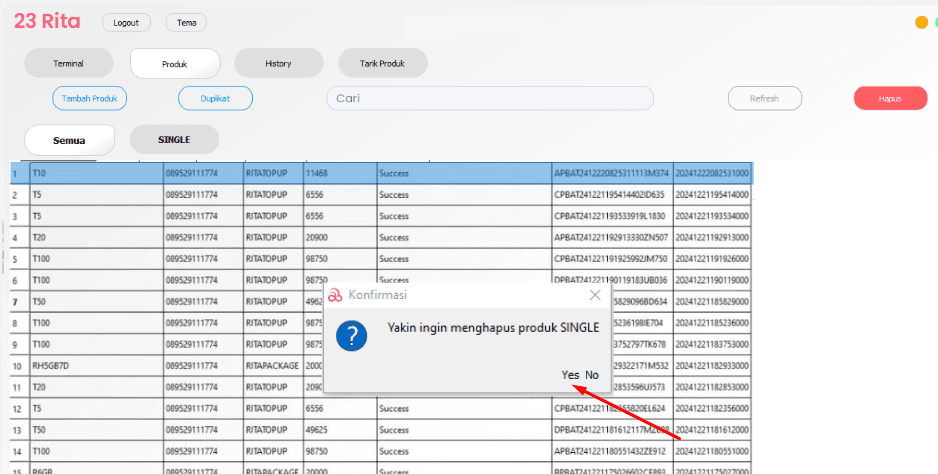Click Yes in the Konfirmasi dialog

click(570, 375)
